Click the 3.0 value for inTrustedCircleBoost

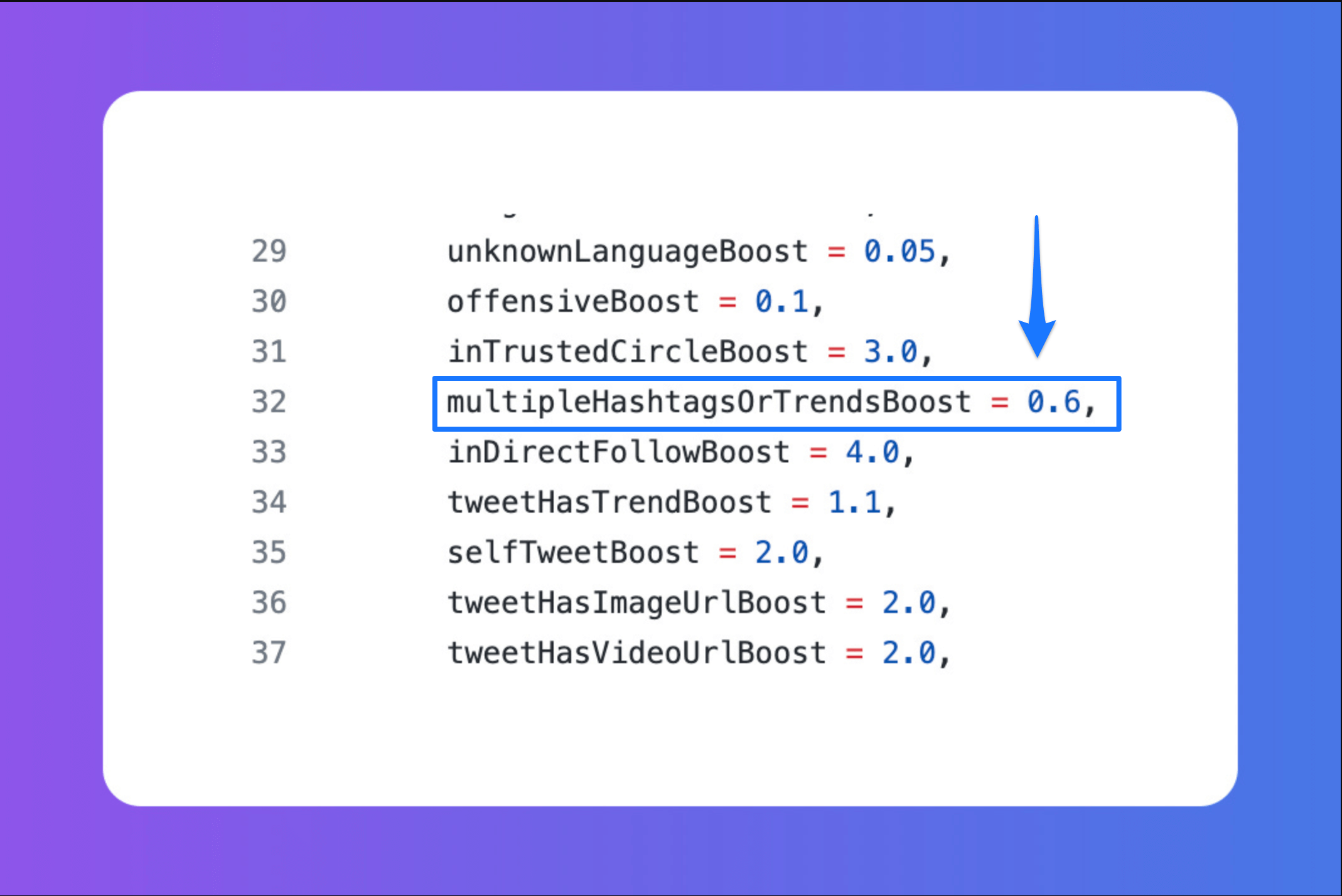(891, 352)
